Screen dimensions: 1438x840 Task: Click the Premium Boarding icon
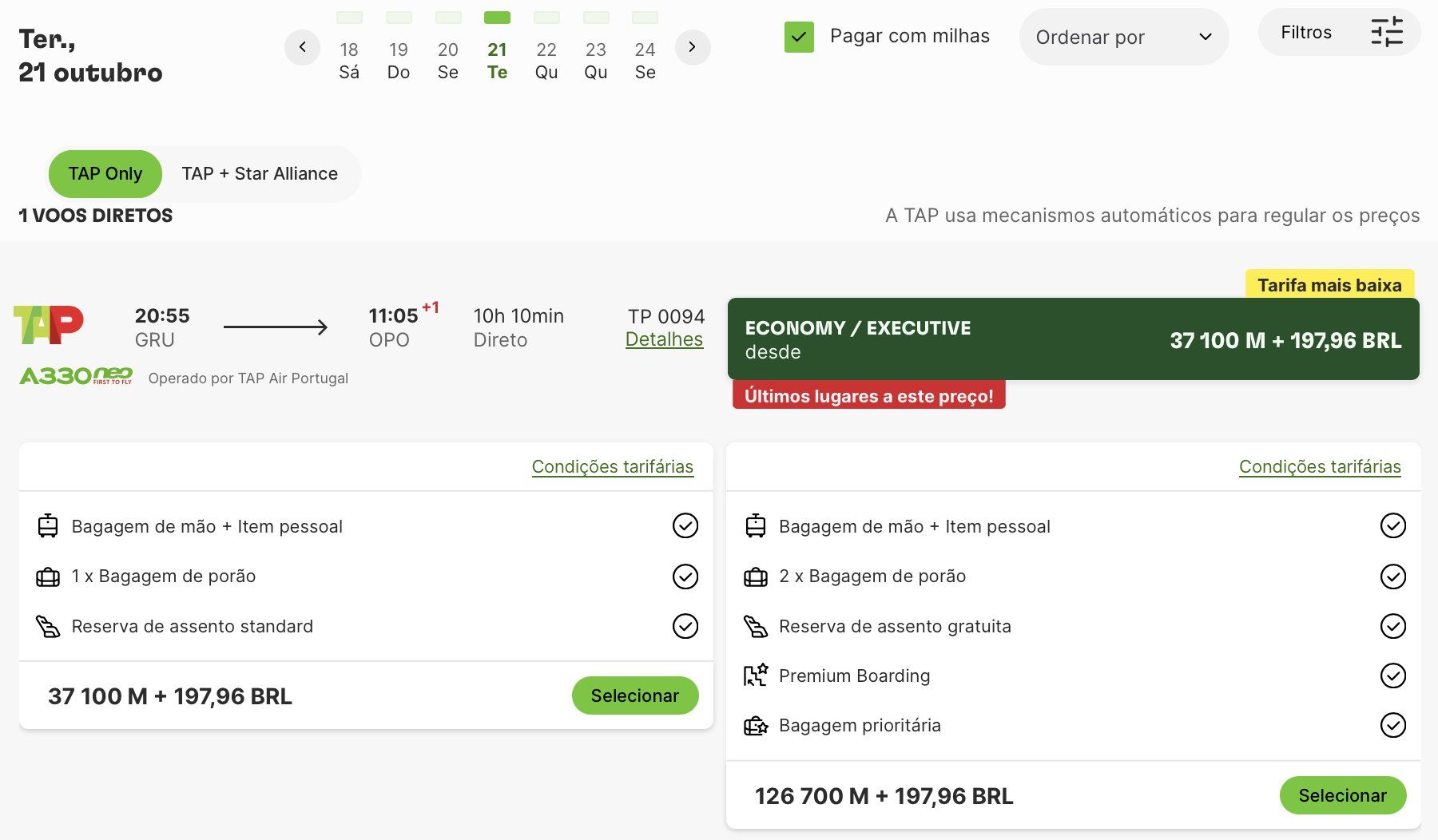[755, 676]
